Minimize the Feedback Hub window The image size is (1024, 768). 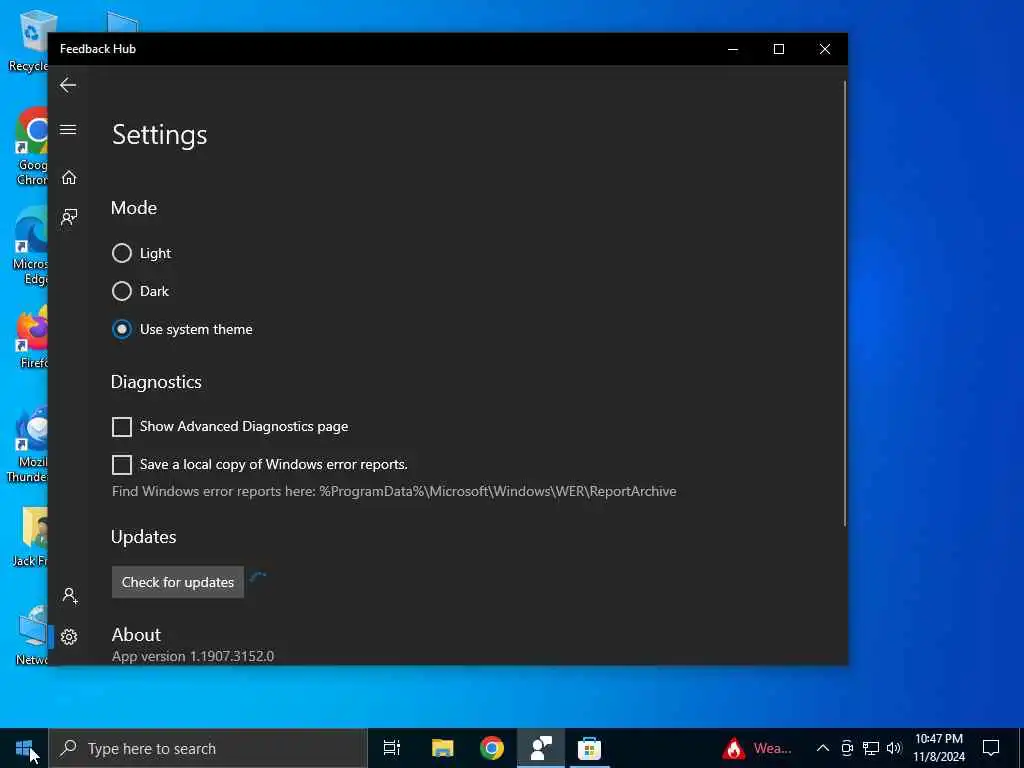(733, 49)
